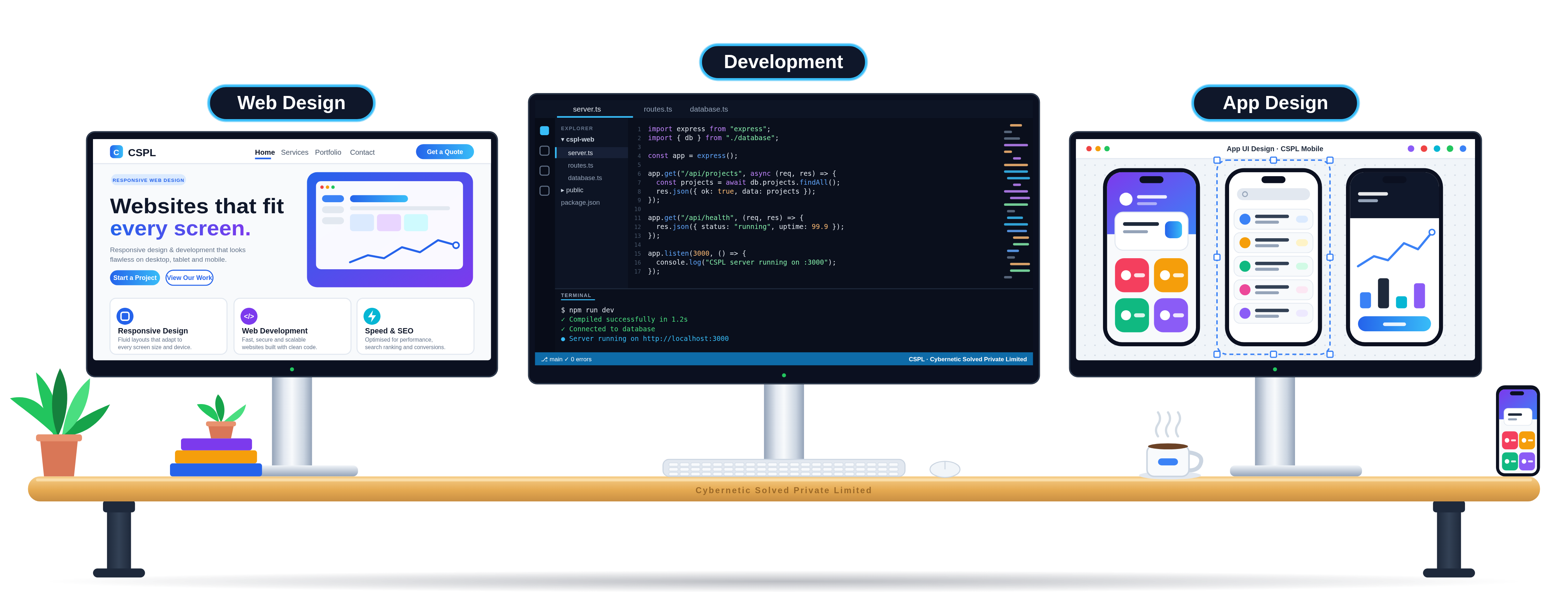The width and height of the screenshot is (1568, 592).
Task: Open the Portfolio nav link
Action: click(328, 152)
